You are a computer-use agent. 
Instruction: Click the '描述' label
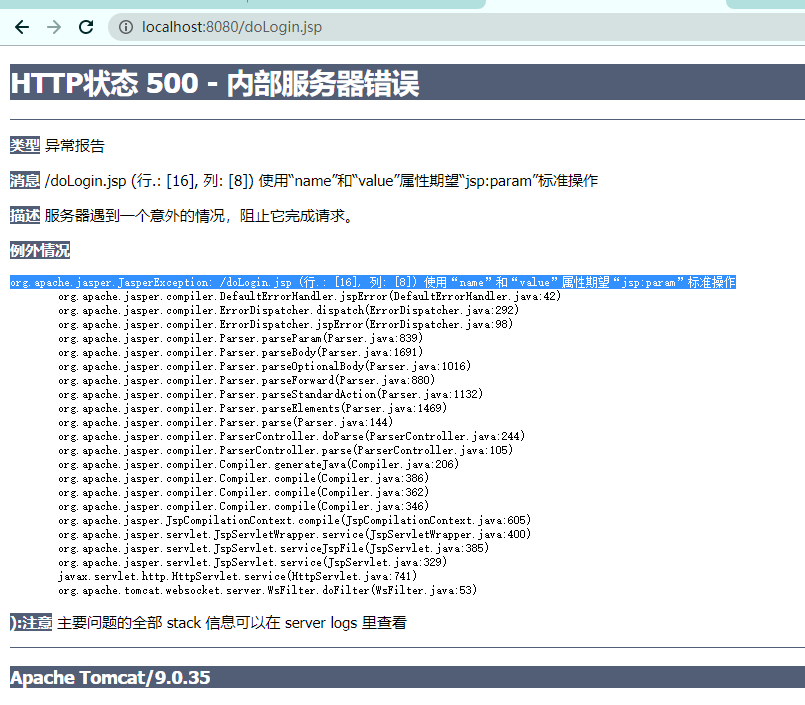tap(24, 214)
